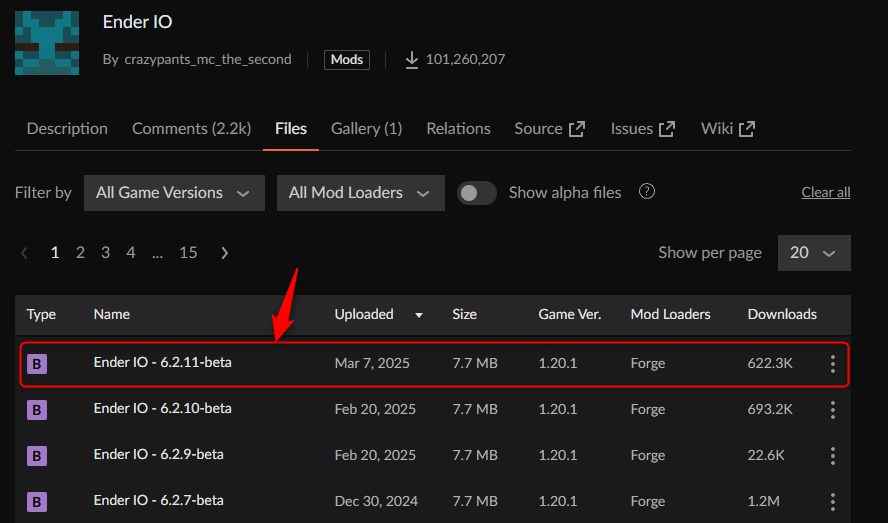888x523 pixels.
Task: Click beta badge for 6.2.11-beta file
Action: pos(37,364)
